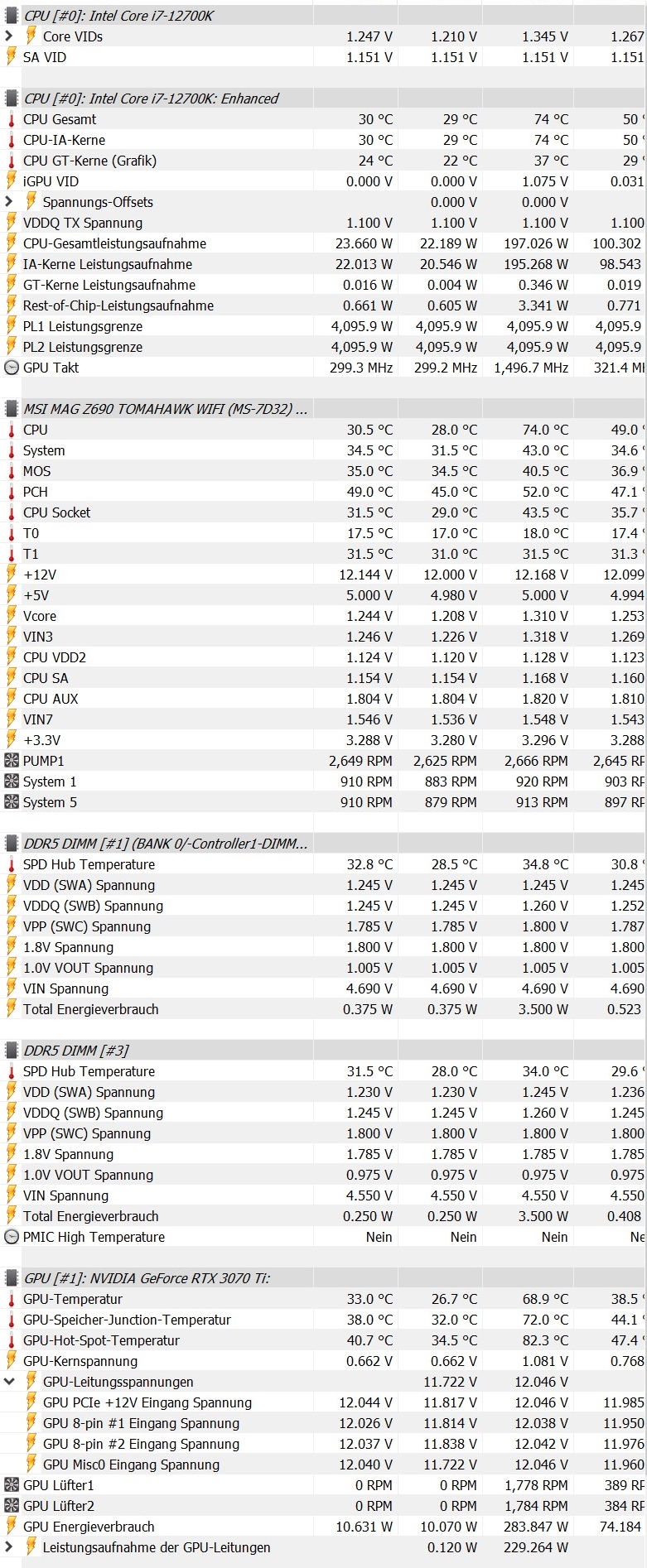Expand the Spannungs-Offsets group
Image resolution: width=647 pixels, height=1568 pixels.
(9, 202)
